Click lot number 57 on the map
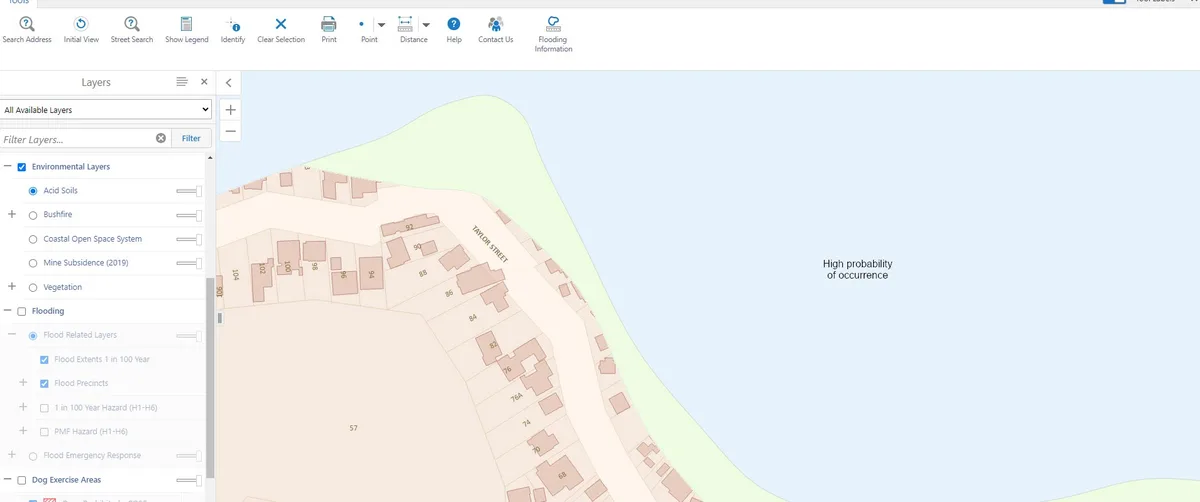 [353, 428]
